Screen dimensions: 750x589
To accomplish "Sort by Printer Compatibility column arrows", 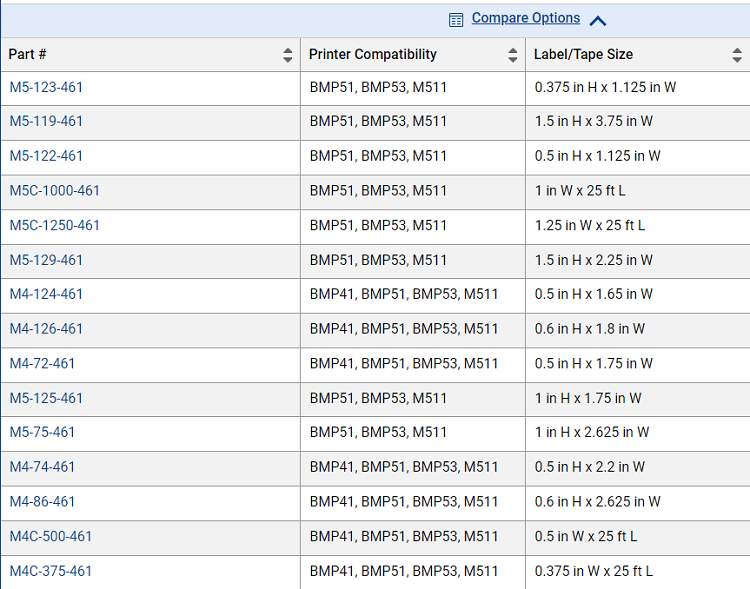I will tap(513, 55).
